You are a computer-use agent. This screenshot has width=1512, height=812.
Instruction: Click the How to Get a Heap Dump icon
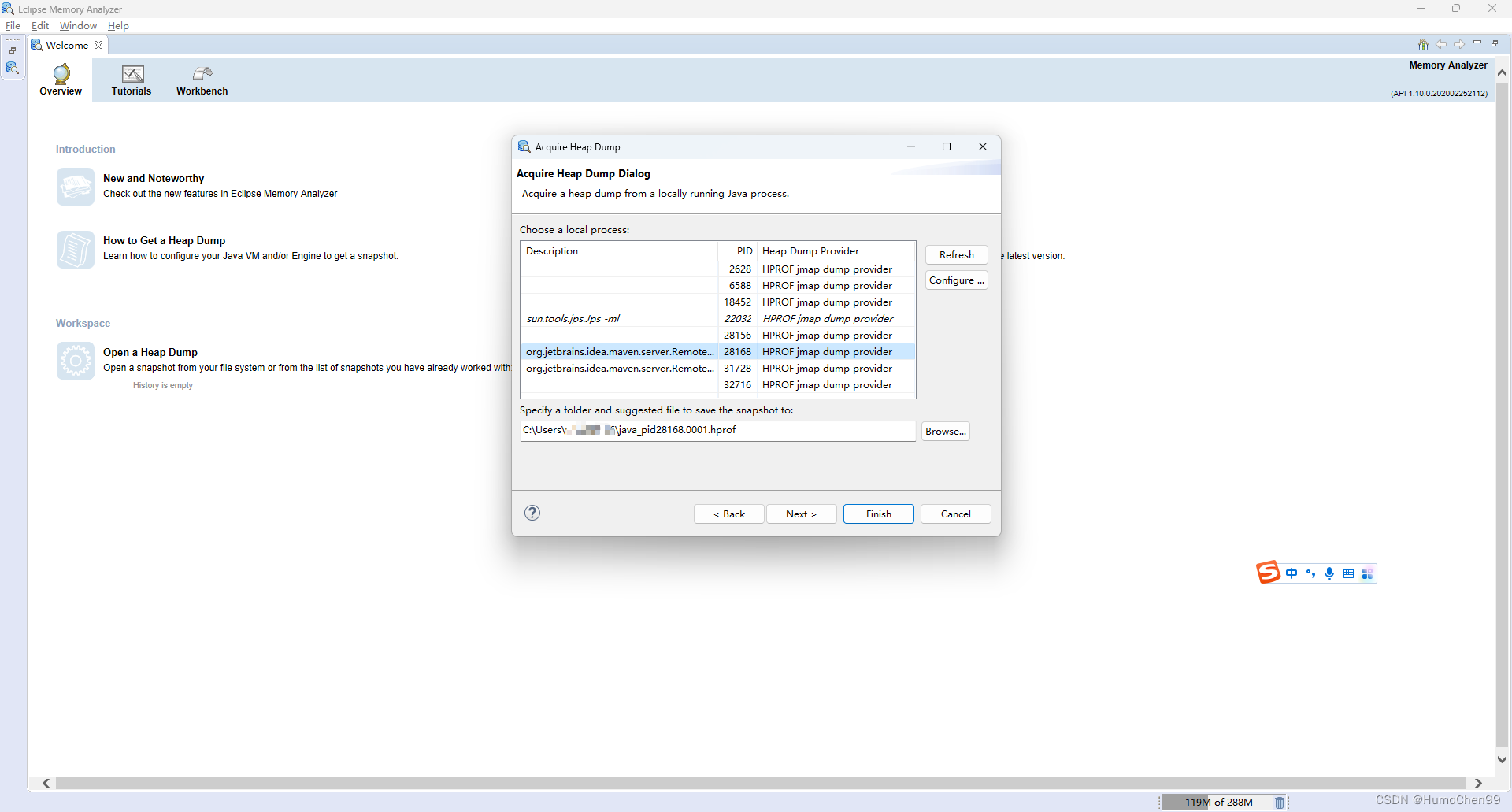76,249
